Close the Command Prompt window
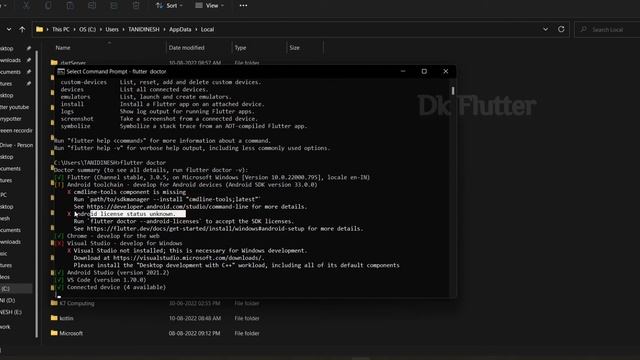 tap(446, 71)
